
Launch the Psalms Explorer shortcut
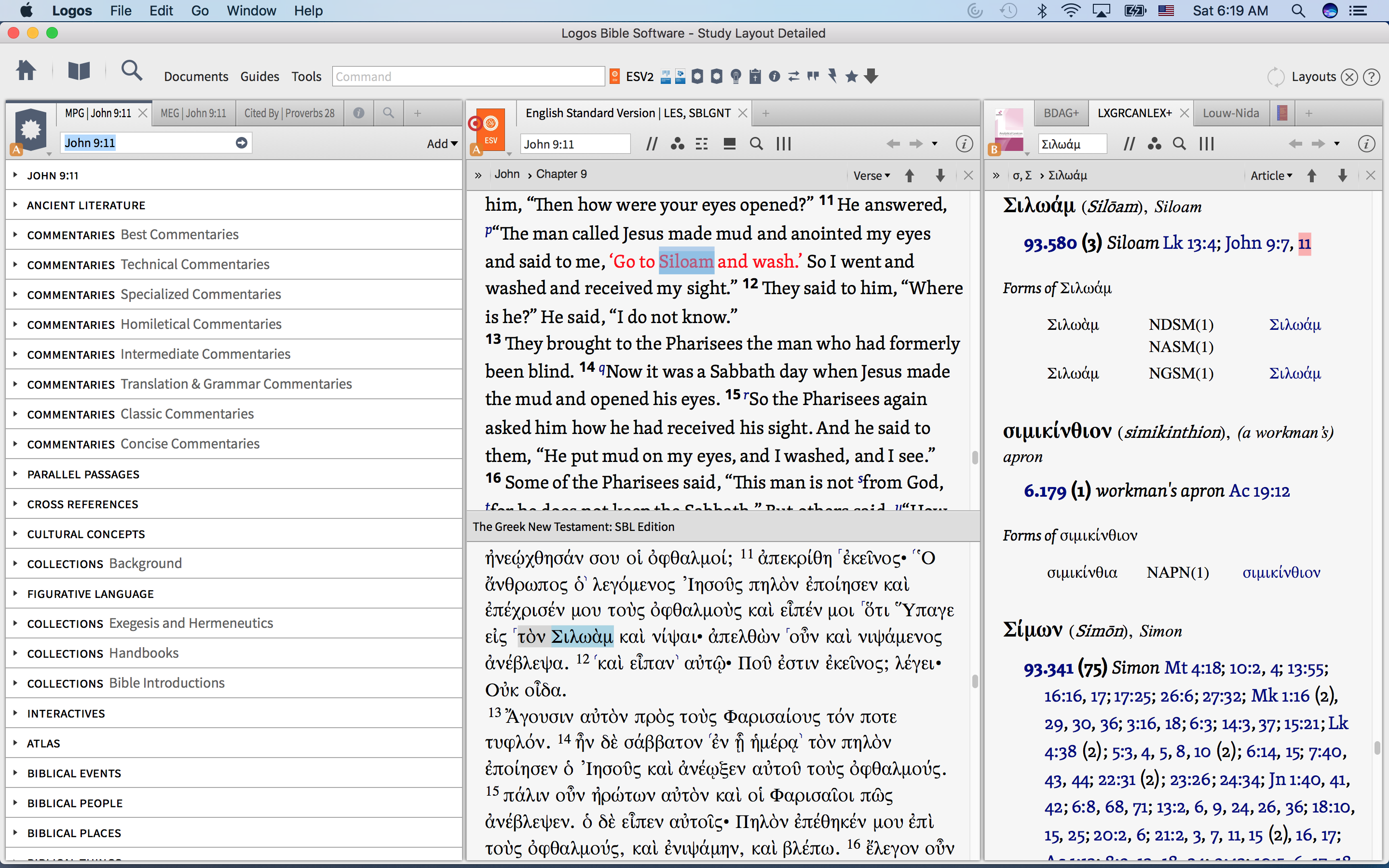click(x=680, y=76)
